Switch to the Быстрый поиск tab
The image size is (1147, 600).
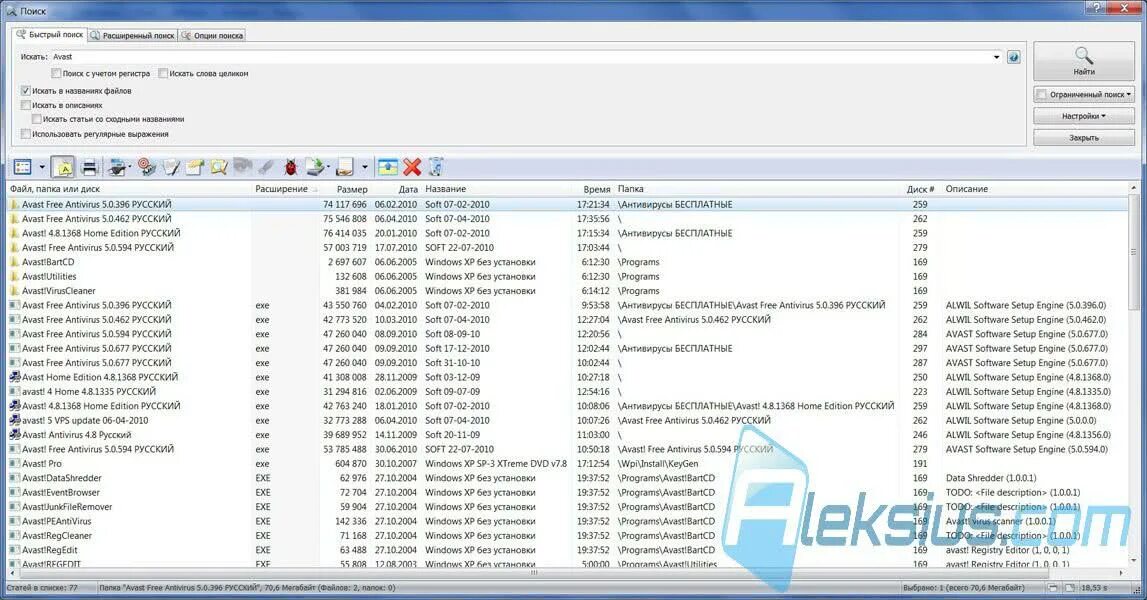tap(50, 34)
